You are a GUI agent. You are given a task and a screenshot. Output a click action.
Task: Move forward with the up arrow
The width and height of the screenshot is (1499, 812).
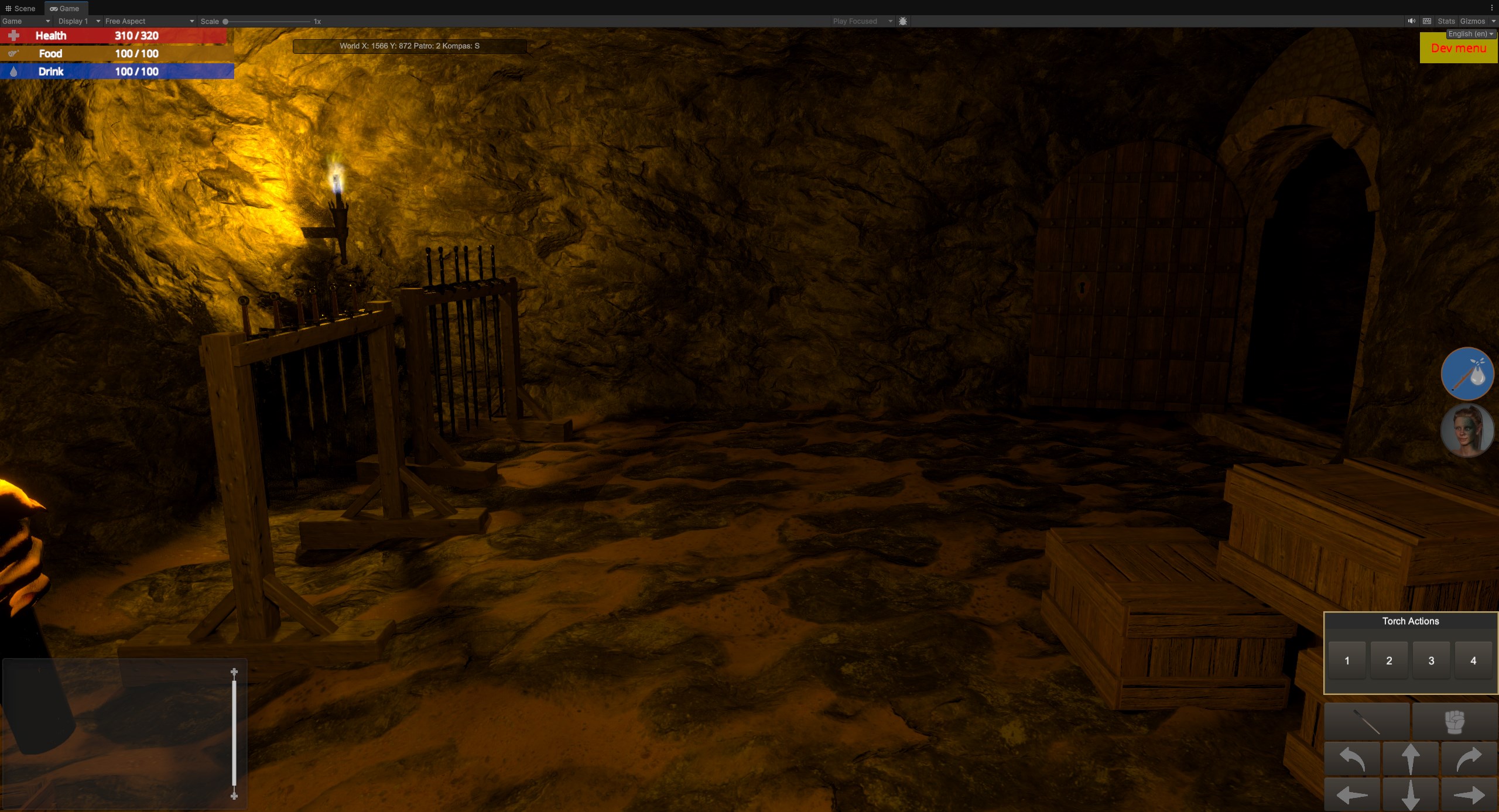tap(1410, 759)
